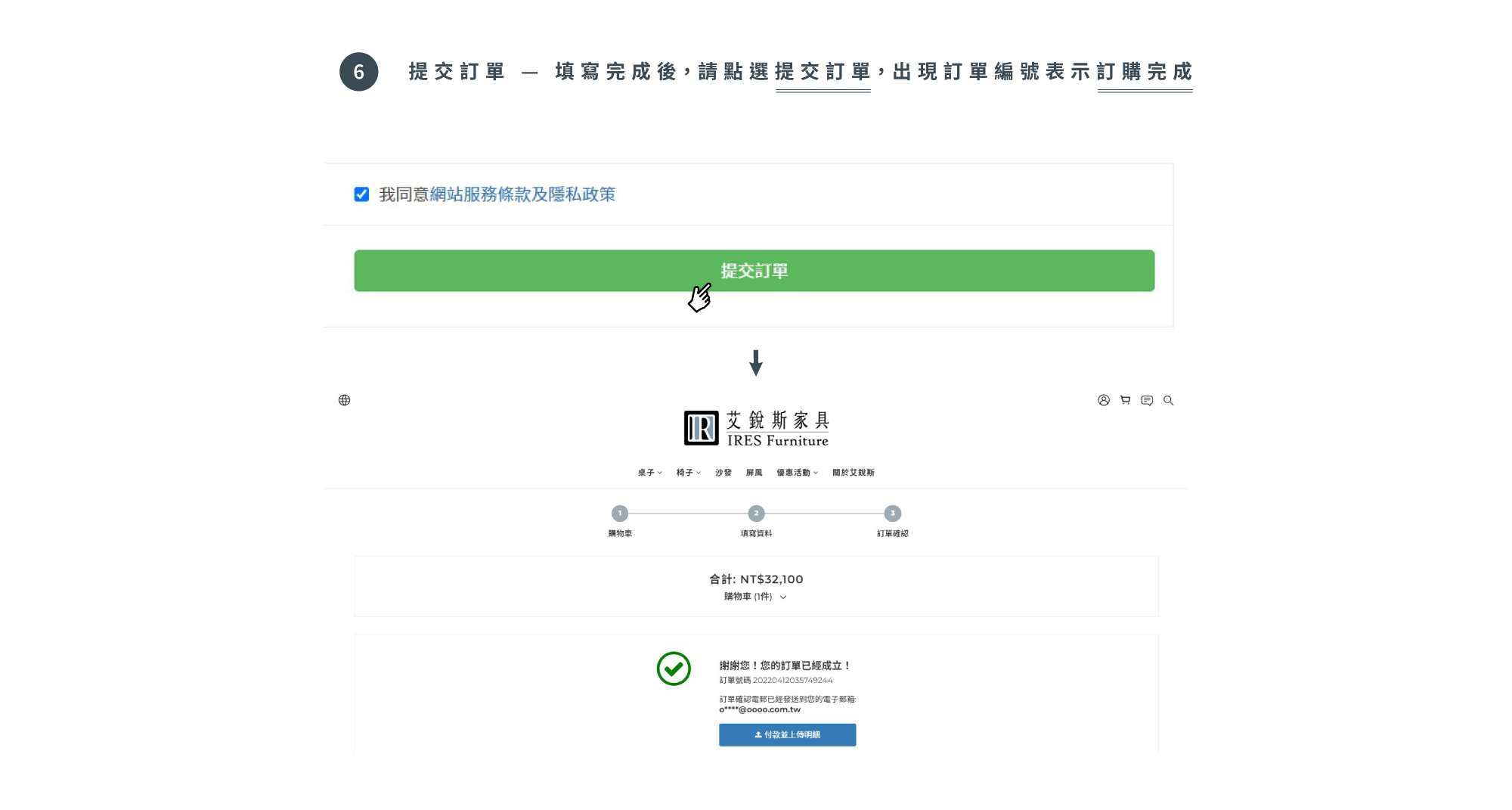1512x810 pixels.
Task: Click the 合計: NT$32,100 total text
Action: (x=756, y=579)
